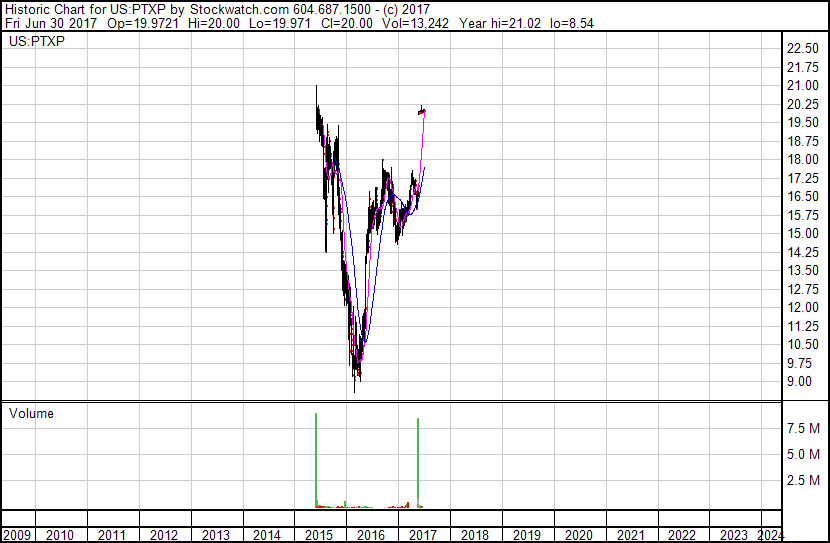Select the 2022 year label

pos(682,535)
